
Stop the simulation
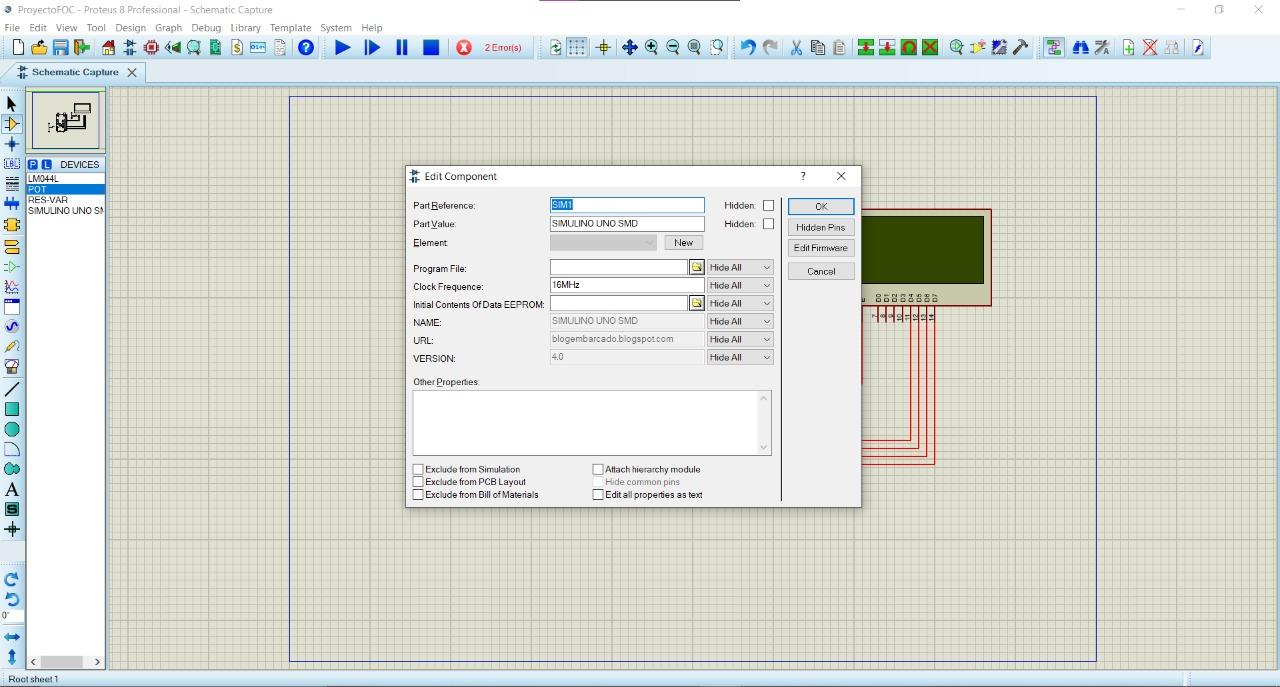coord(431,47)
